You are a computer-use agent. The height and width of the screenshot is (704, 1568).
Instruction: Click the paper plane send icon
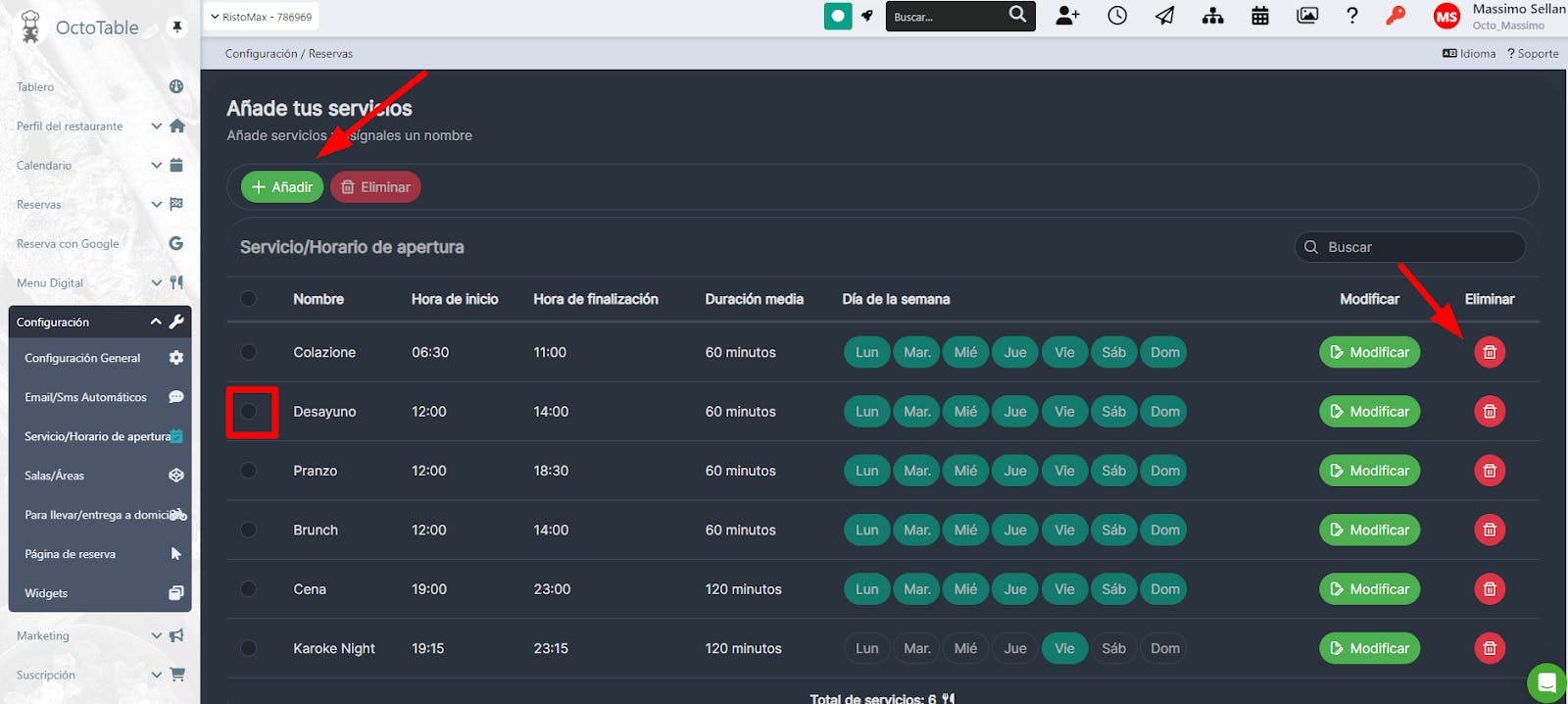pos(1164,16)
